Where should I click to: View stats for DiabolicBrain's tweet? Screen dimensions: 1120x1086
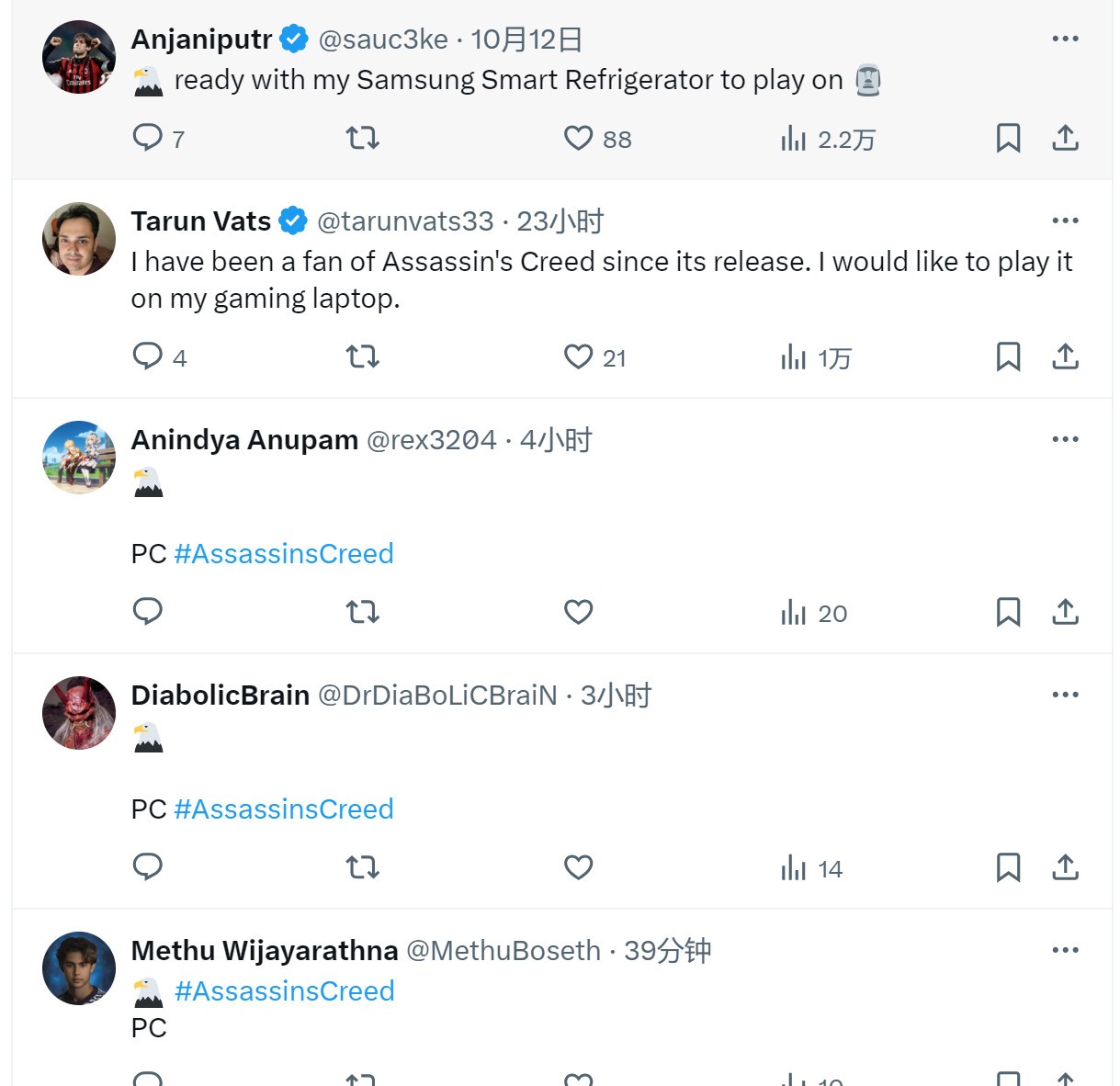coord(811,868)
